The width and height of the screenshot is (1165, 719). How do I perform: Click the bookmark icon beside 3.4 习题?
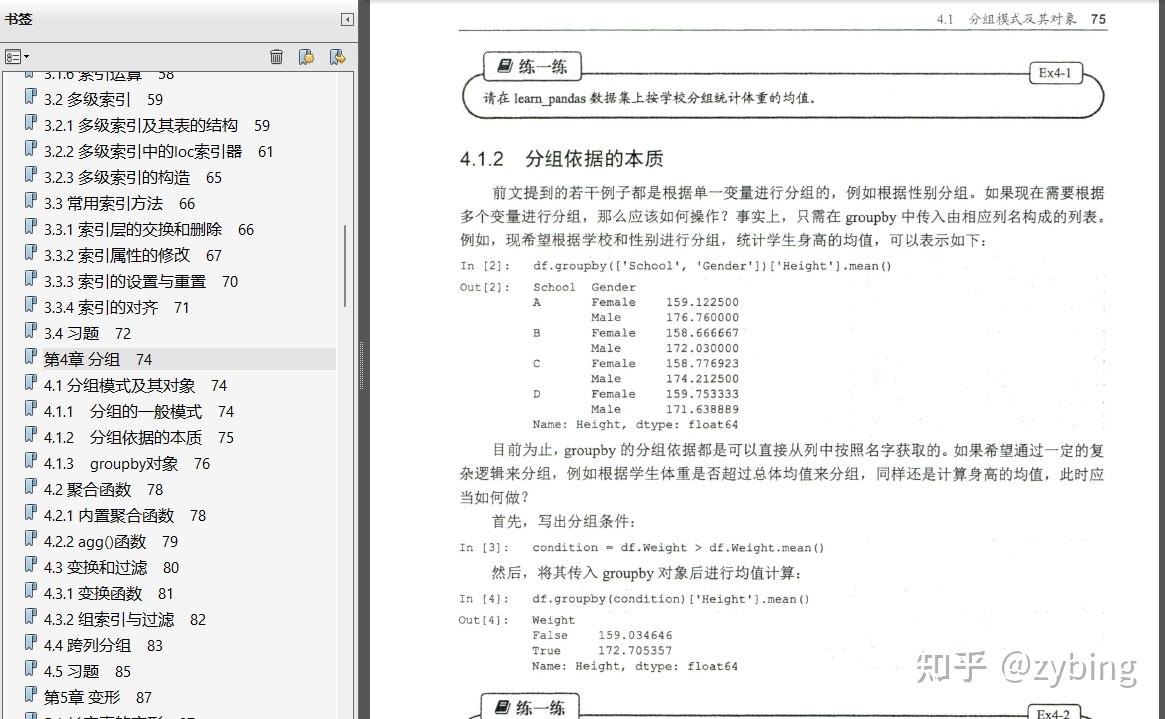pos(28,333)
